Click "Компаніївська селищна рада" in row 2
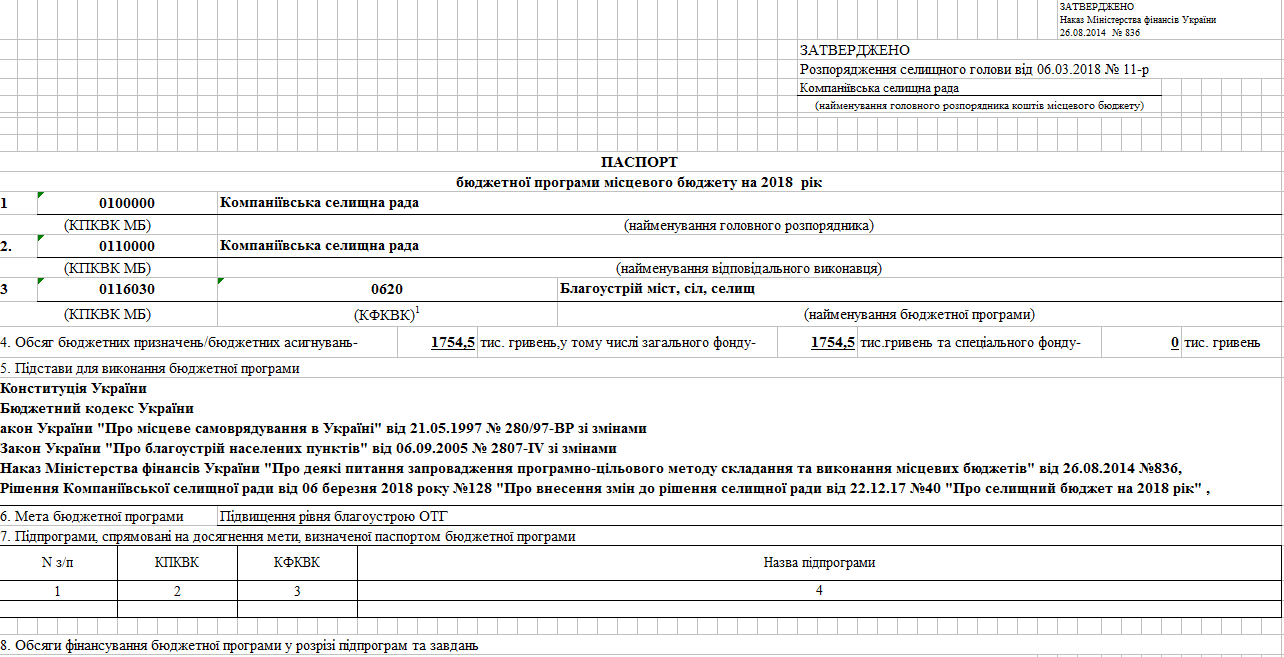 point(319,246)
